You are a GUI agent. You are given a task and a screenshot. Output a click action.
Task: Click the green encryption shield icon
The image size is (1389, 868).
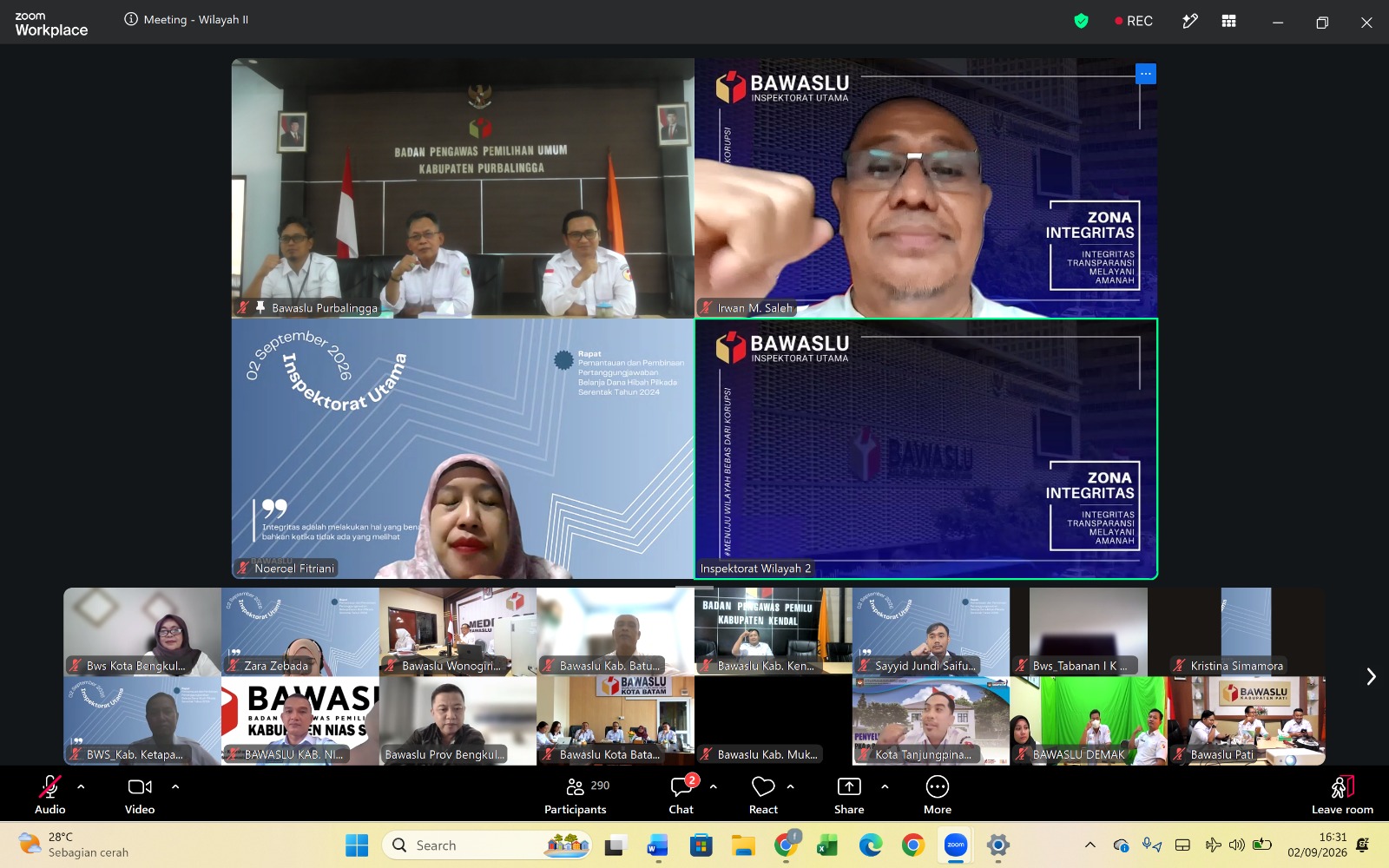1081,21
